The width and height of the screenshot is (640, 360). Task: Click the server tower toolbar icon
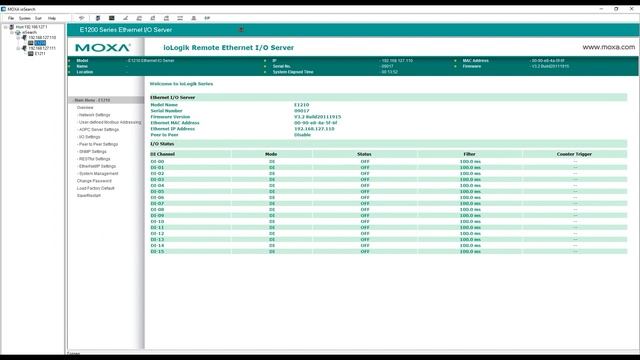[x=98, y=18]
